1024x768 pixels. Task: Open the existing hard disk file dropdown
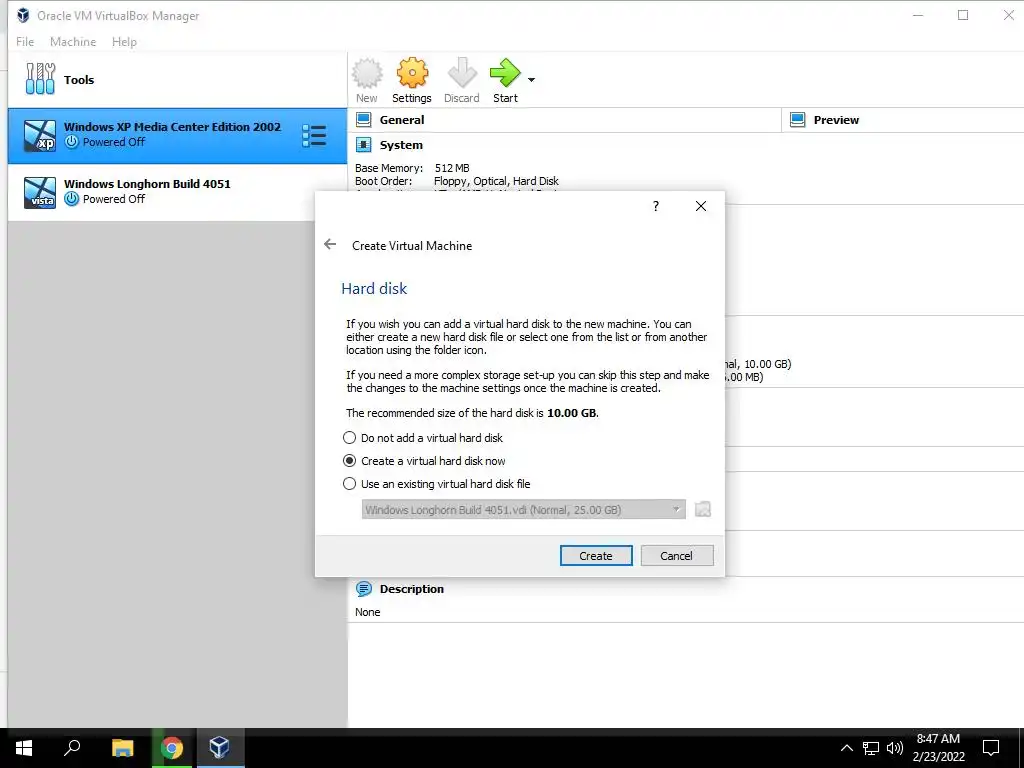click(x=524, y=509)
